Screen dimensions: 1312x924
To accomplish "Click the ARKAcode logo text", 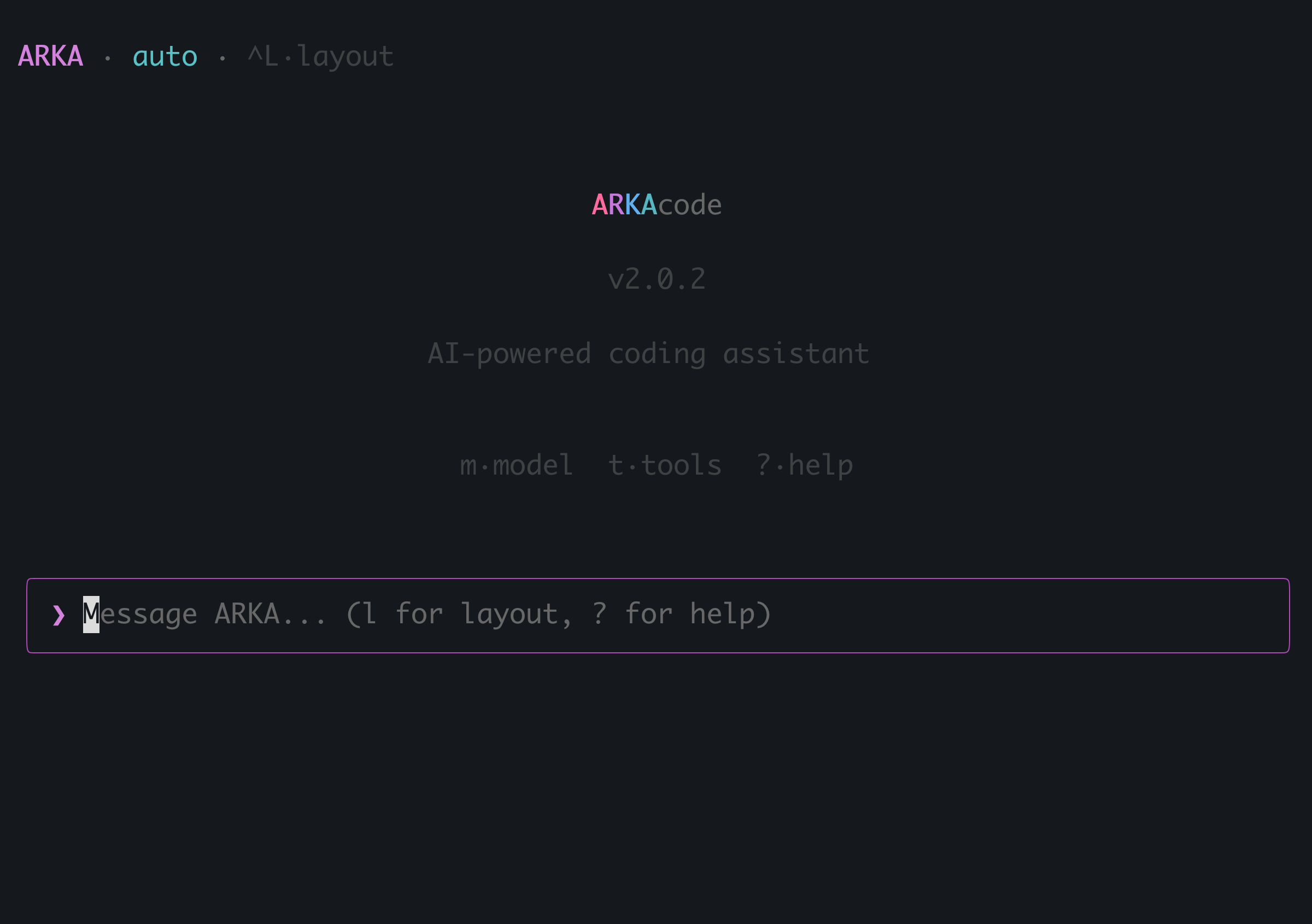I will point(655,204).
